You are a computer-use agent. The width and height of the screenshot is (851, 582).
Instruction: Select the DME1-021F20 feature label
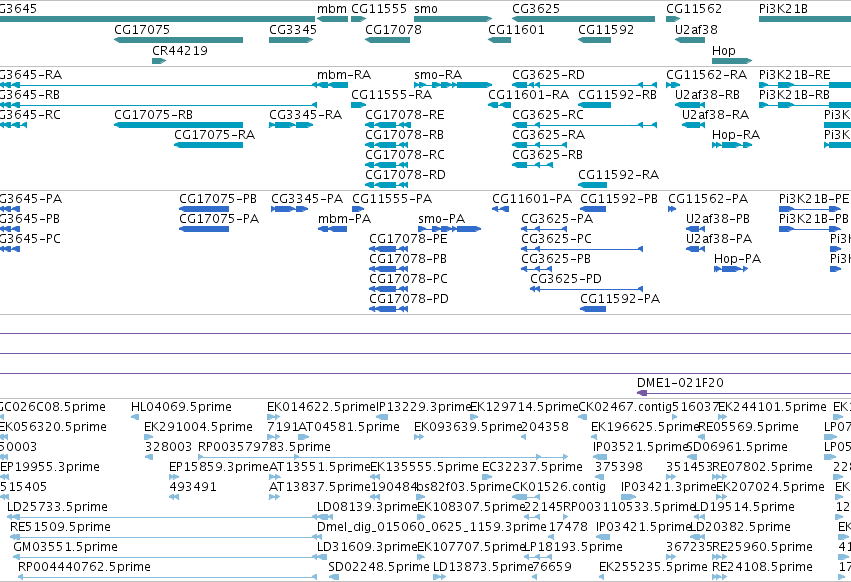pyautogui.click(x=680, y=383)
